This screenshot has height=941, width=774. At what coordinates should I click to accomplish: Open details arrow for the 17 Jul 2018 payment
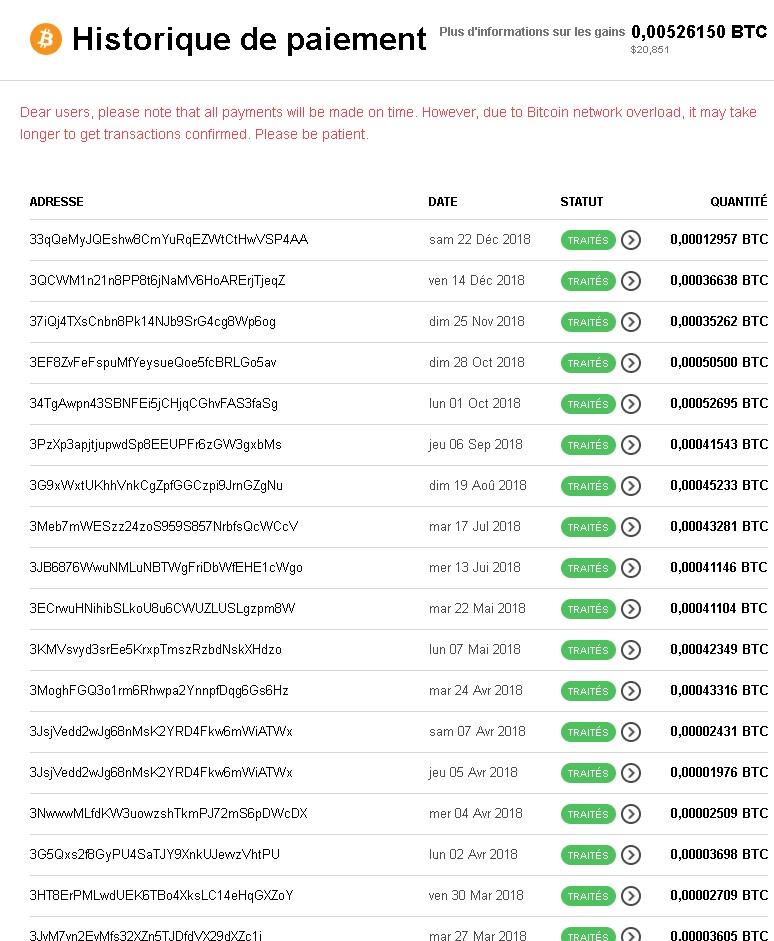pos(631,527)
